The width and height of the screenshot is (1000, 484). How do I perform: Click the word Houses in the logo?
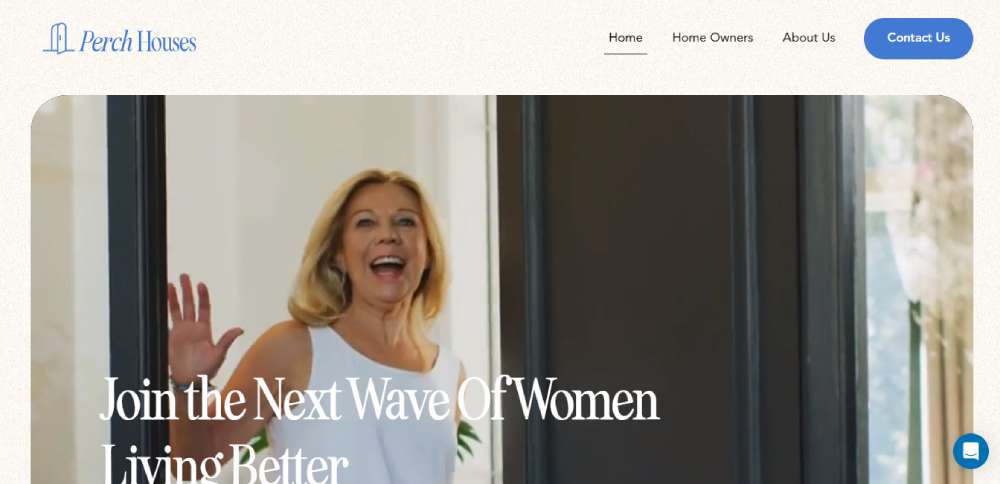166,41
